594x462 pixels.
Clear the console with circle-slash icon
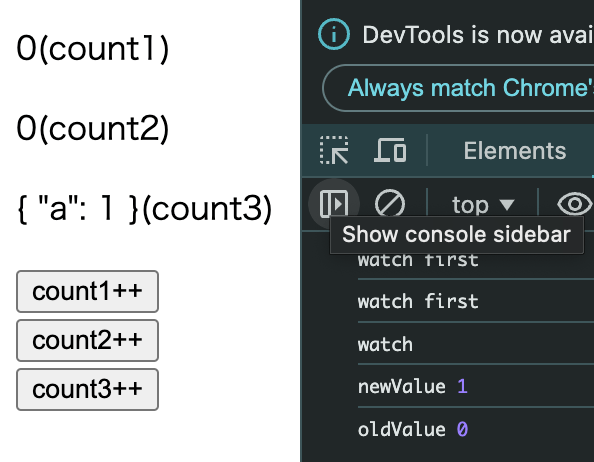click(x=390, y=204)
